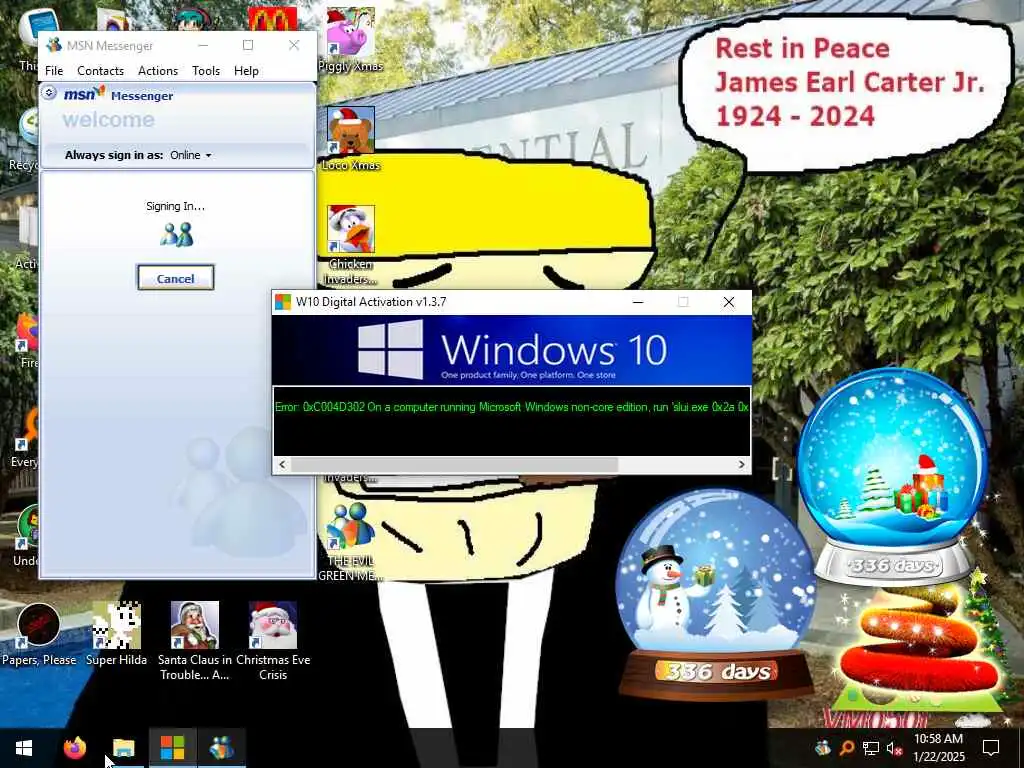Viewport: 1024px width, 768px height.
Task: Launch Papers, Please desktop shortcut
Action: (39, 634)
